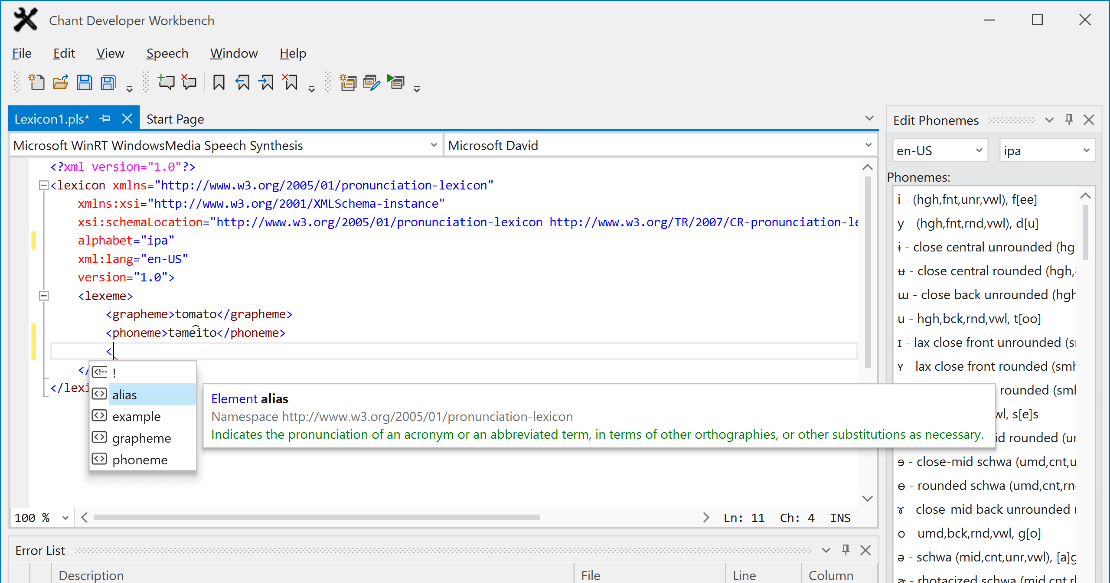Click the editor vertical scroll down arrow

[x=867, y=499]
